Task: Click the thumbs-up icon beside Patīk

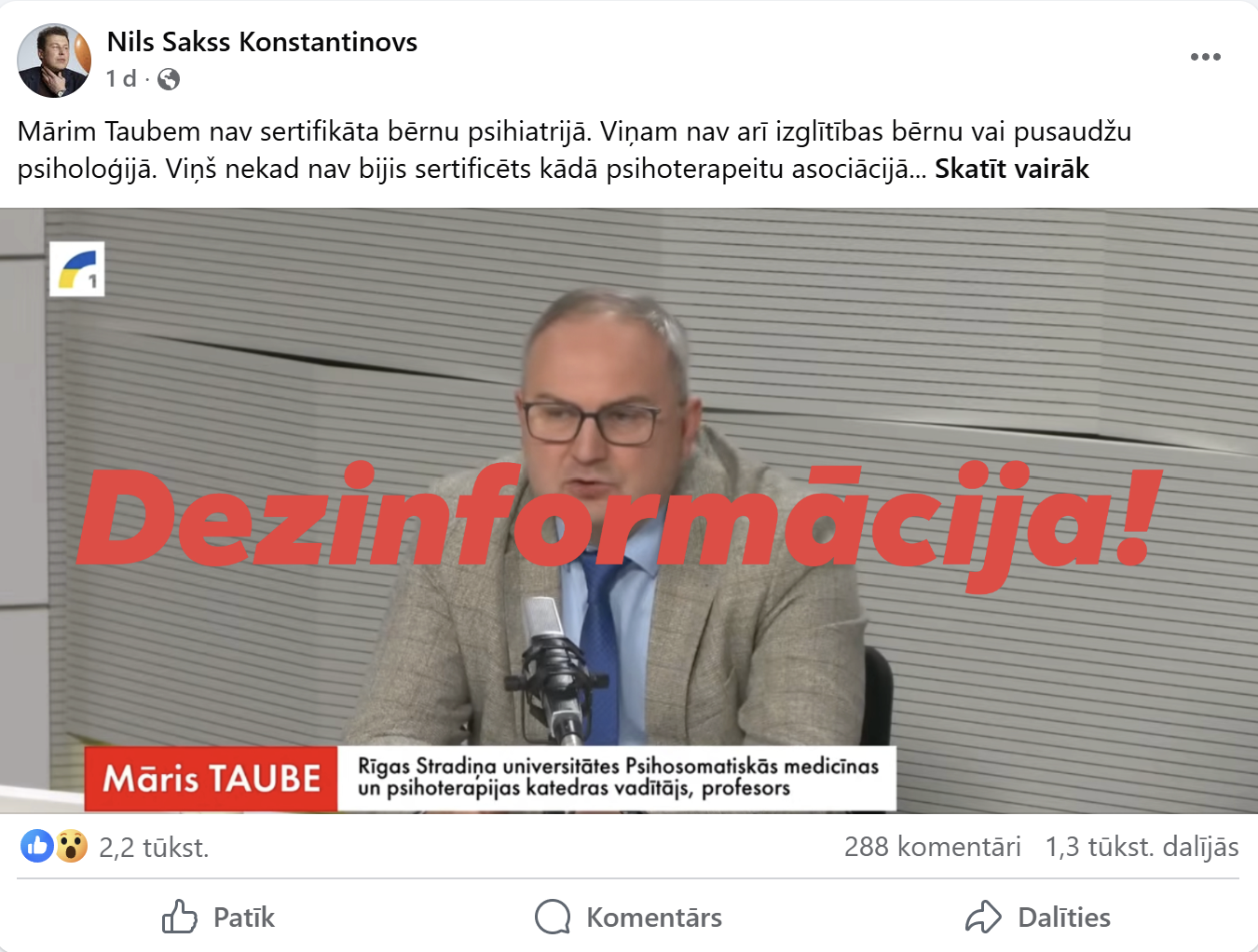Action: (180, 917)
